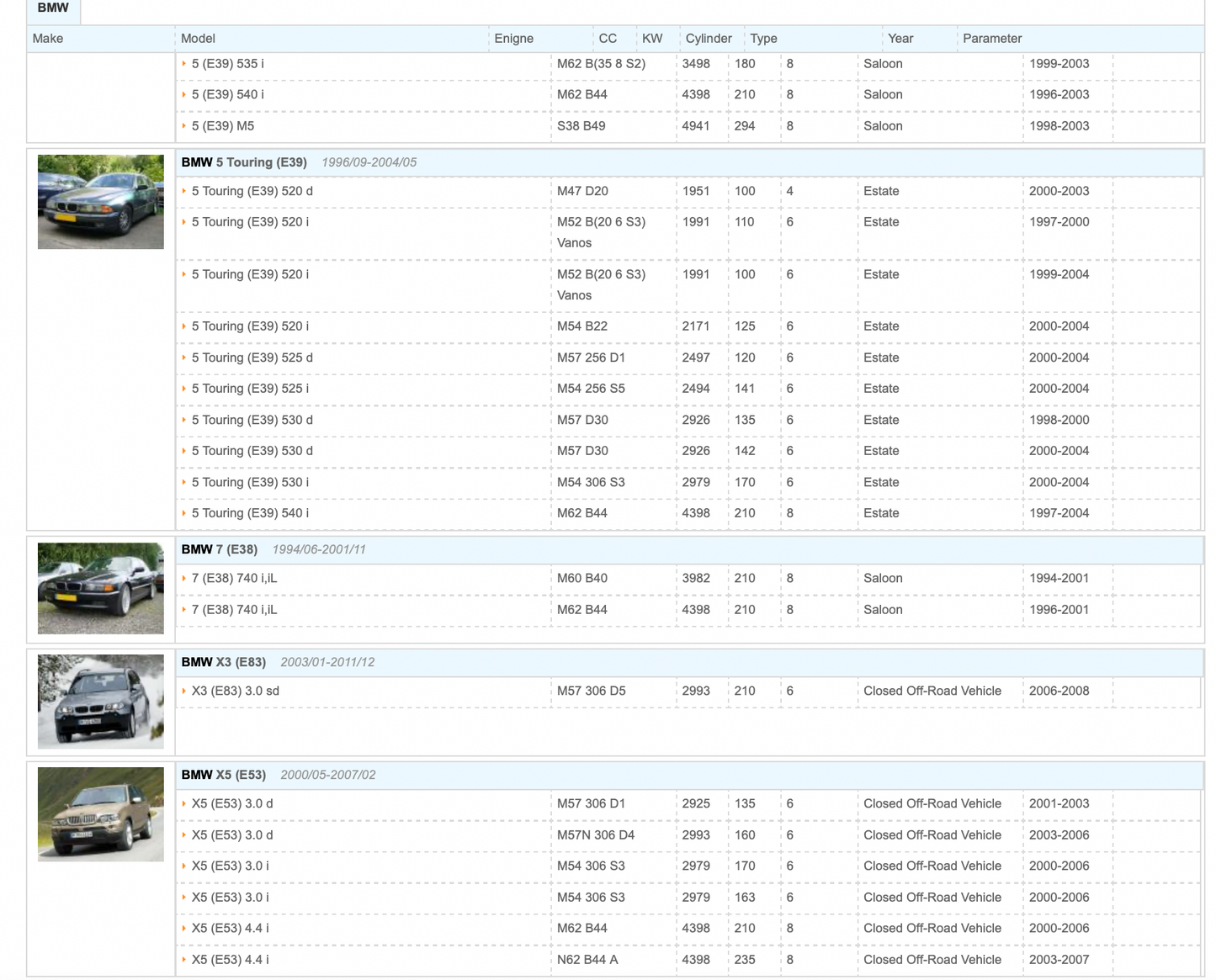This screenshot has width=1216, height=980.
Task: Select the 5 (E39) 535 i model link
Action: tap(227, 64)
